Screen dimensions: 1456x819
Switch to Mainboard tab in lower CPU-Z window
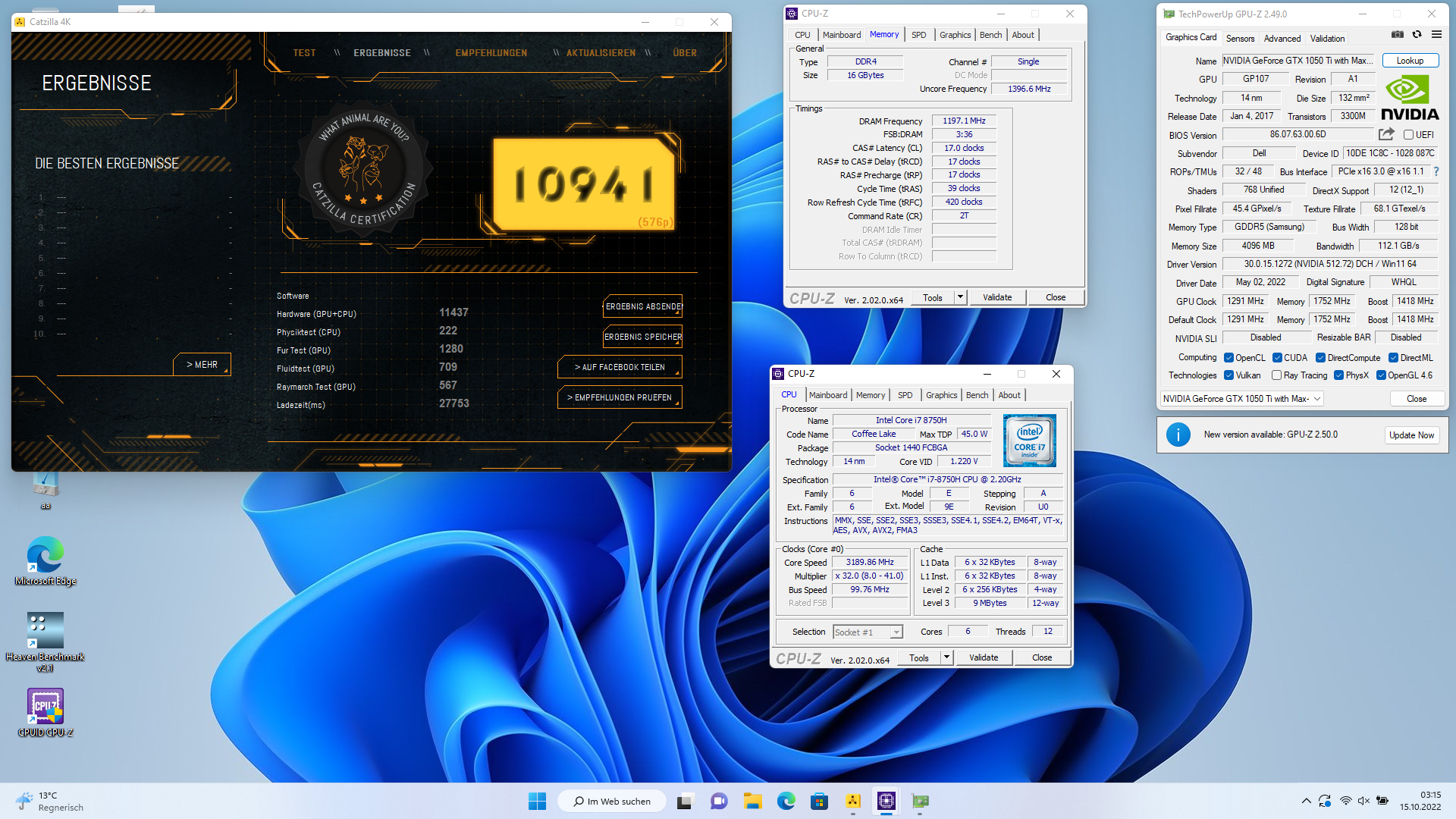coord(828,395)
